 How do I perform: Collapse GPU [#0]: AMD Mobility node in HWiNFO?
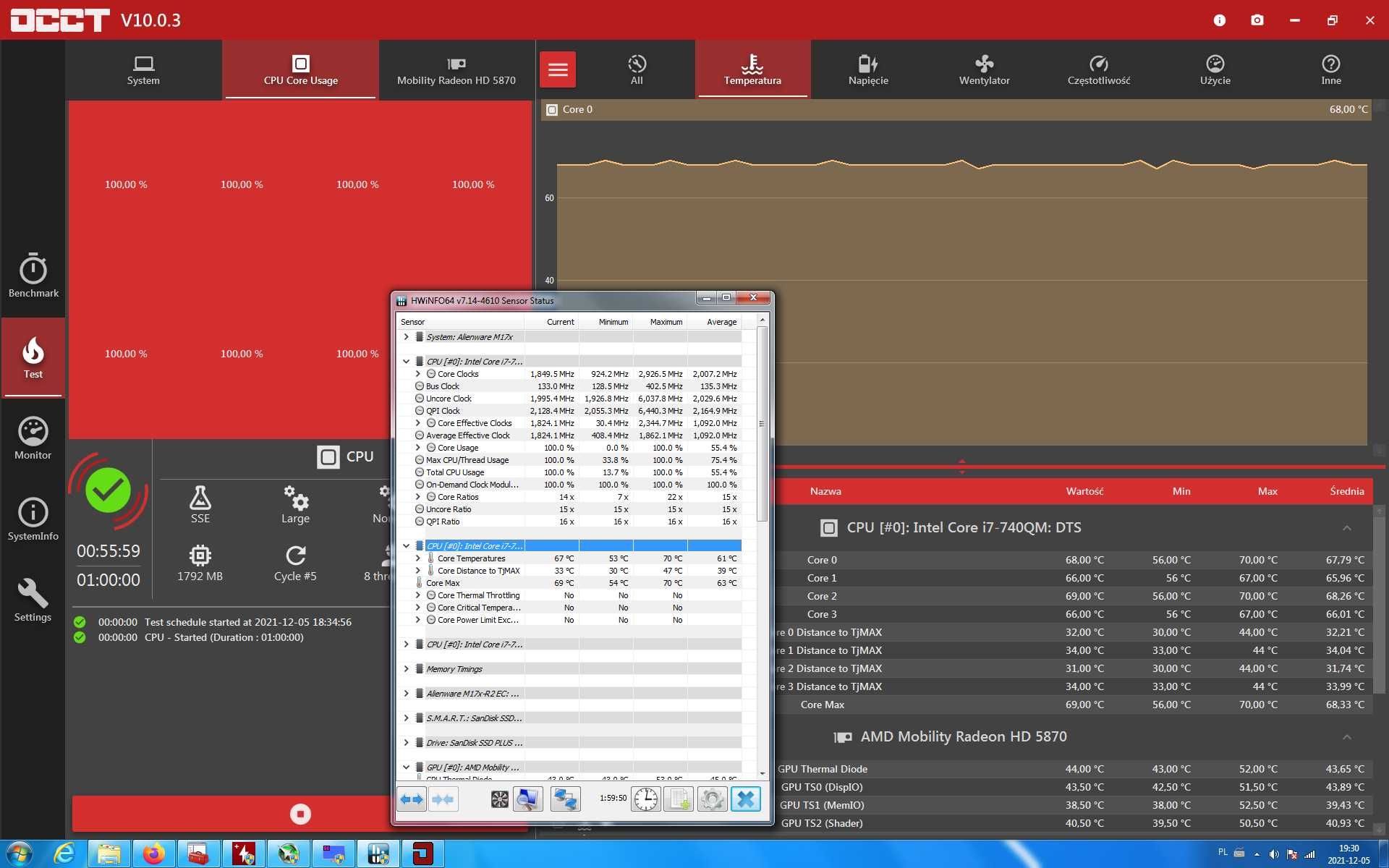click(x=406, y=767)
